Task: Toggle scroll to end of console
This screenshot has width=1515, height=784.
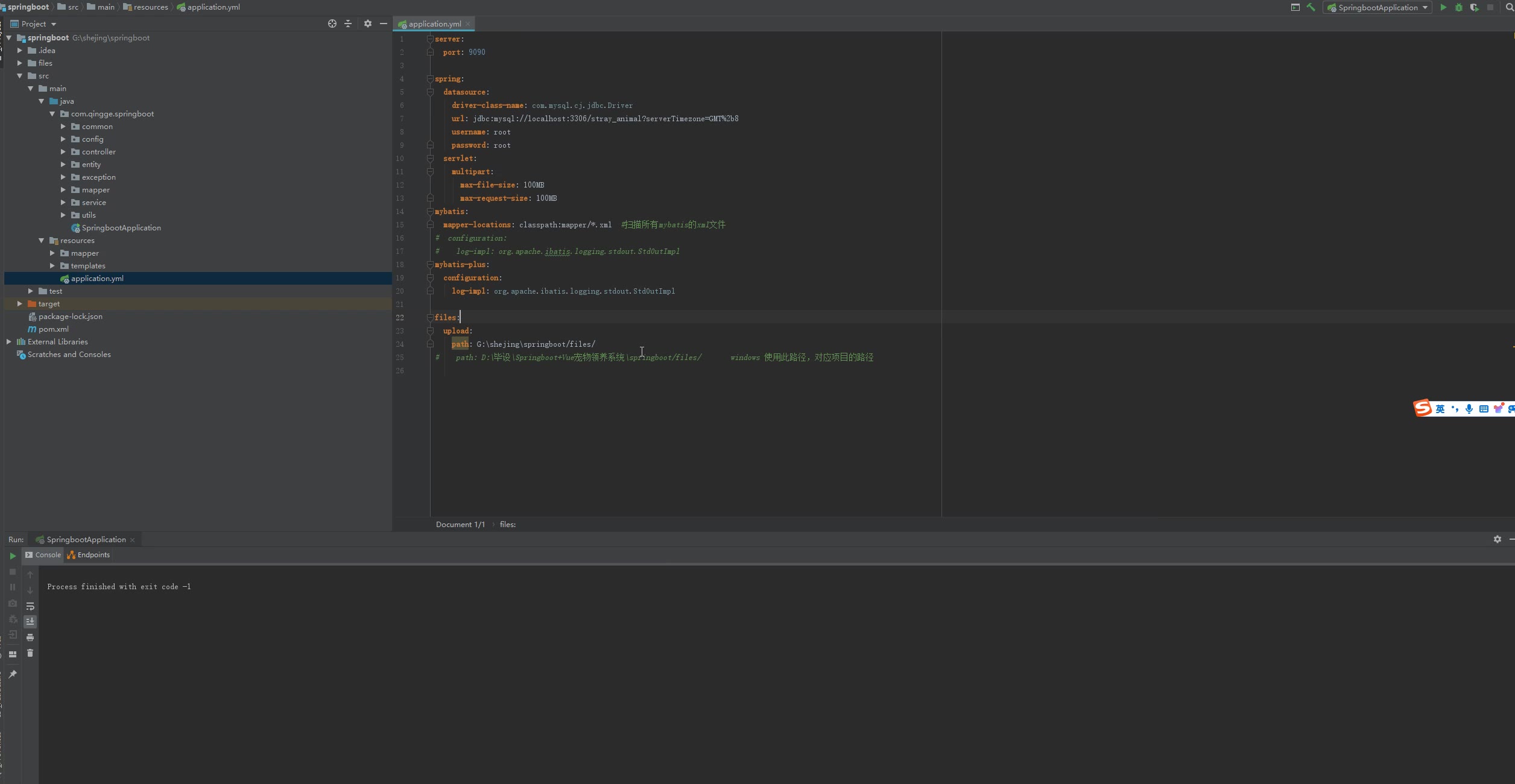Action: [x=30, y=621]
